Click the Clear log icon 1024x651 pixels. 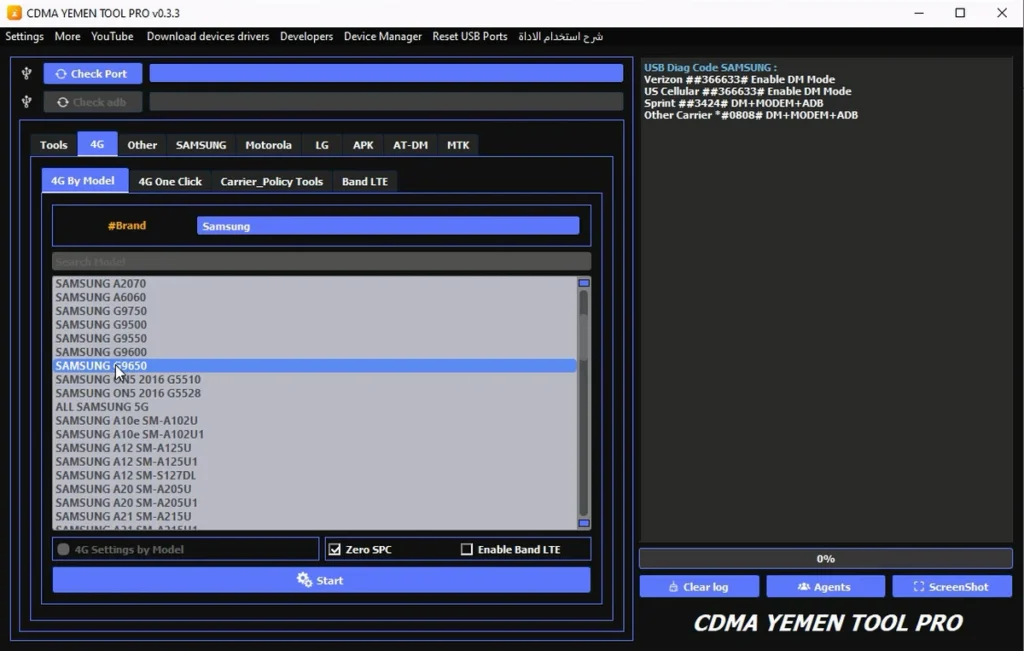click(x=673, y=587)
